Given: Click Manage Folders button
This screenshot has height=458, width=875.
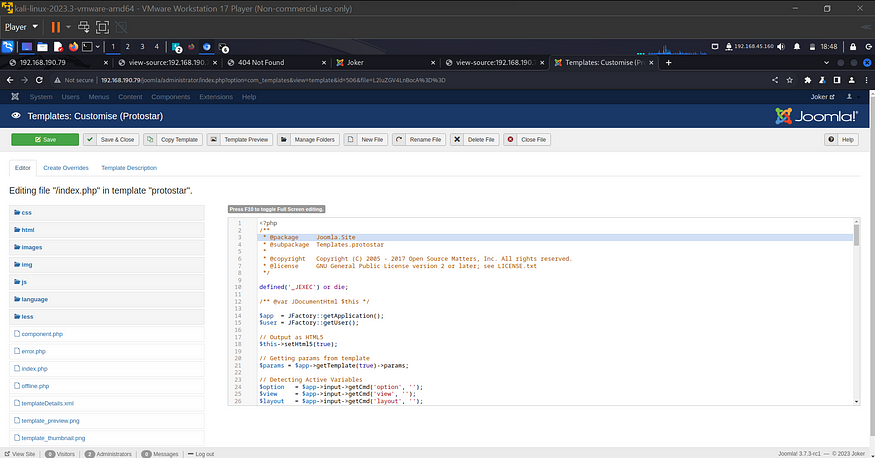Looking at the screenshot, I should [x=308, y=139].
